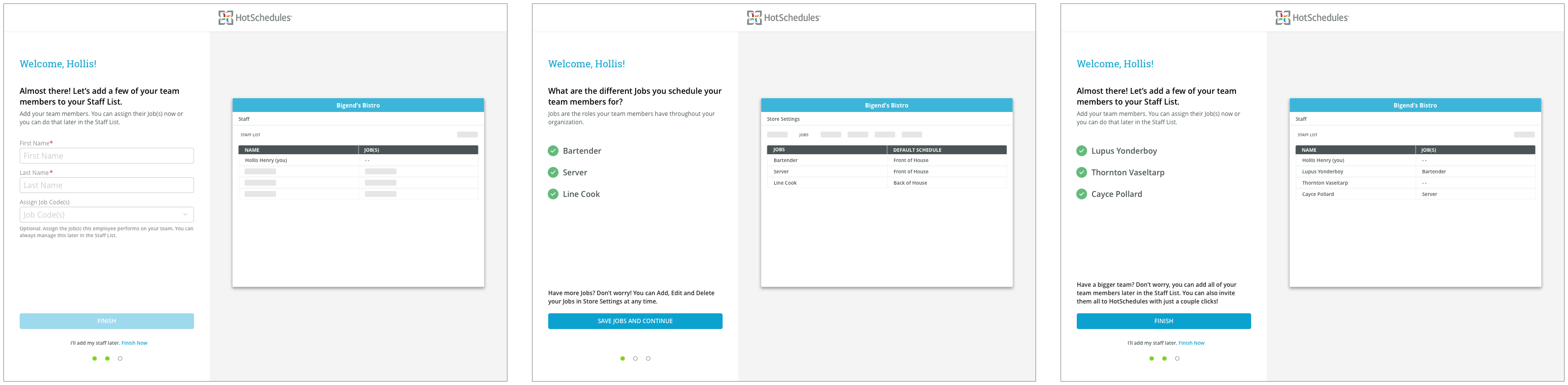Click the green check icon beside Line Cook
This screenshot has width=1568, height=385.
(553, 194)
